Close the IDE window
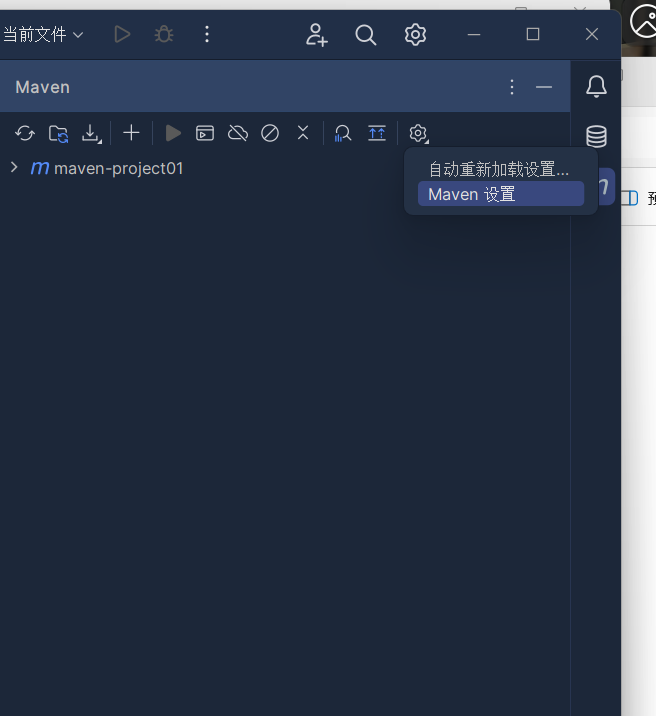656x716 pixels. tap(592, 34)
